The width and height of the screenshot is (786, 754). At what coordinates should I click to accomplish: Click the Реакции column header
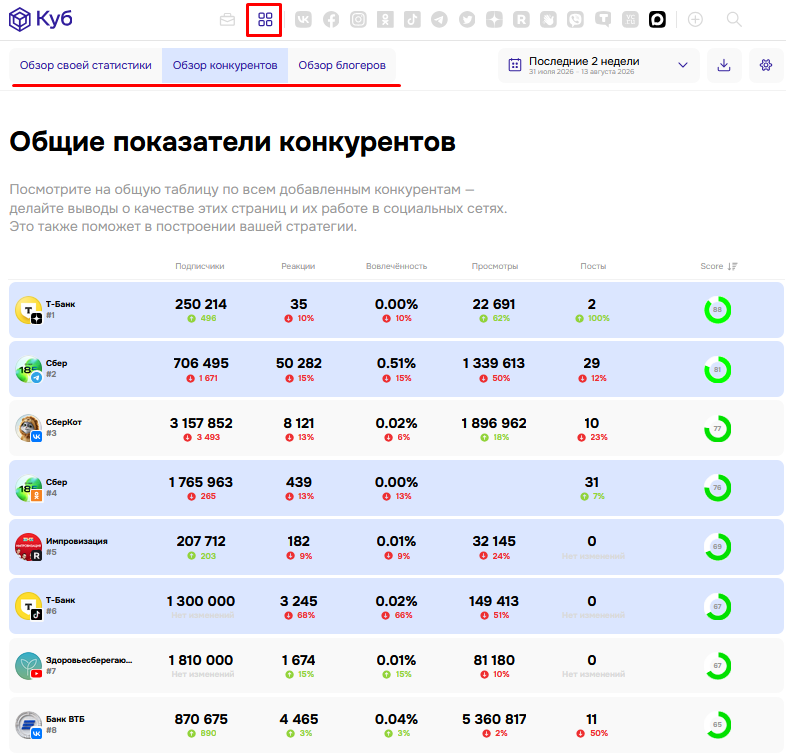click(298, 266)
